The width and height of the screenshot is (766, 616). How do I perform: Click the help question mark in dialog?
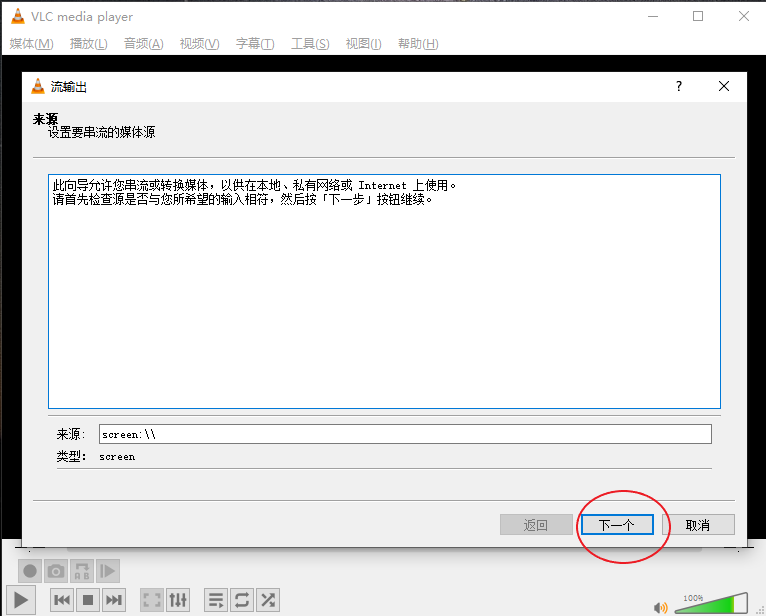[x=679, y=86]
